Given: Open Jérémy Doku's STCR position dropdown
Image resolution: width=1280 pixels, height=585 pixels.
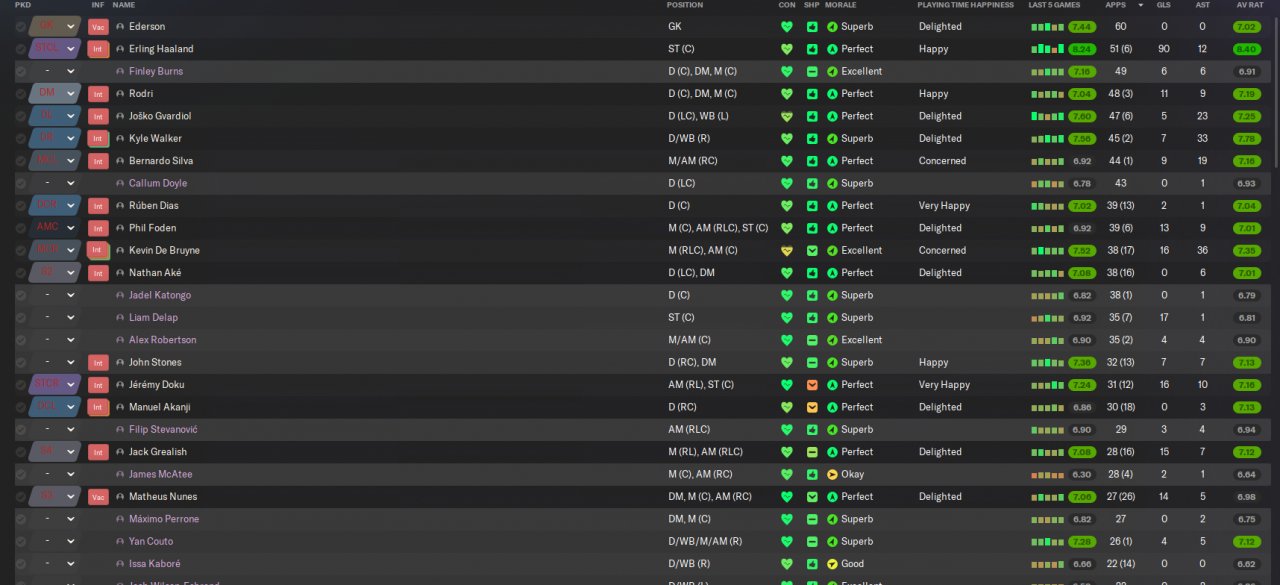Looking at the screenshot, I should [x=55, y=385].
